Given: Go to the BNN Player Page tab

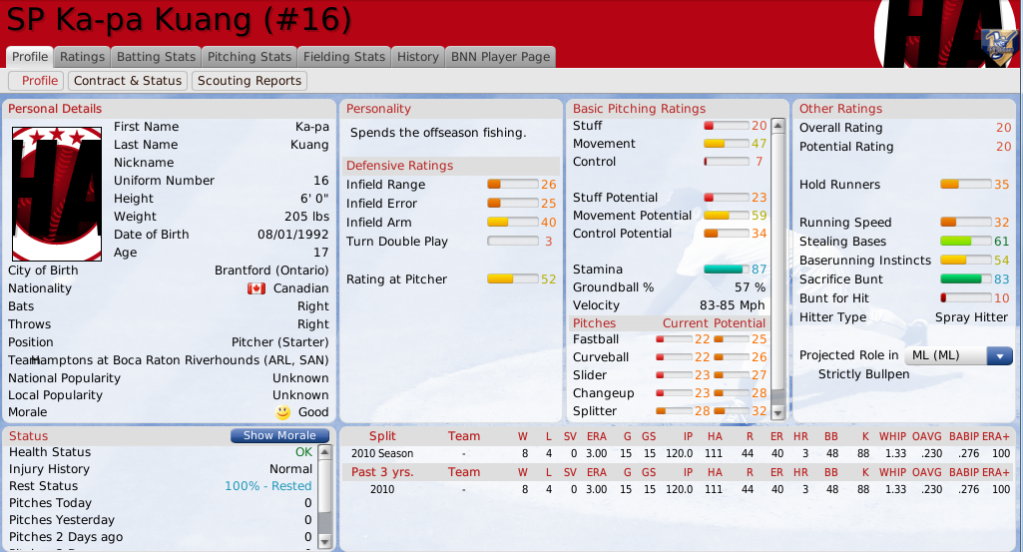Looking at the screenshot, I should point(499,57).
